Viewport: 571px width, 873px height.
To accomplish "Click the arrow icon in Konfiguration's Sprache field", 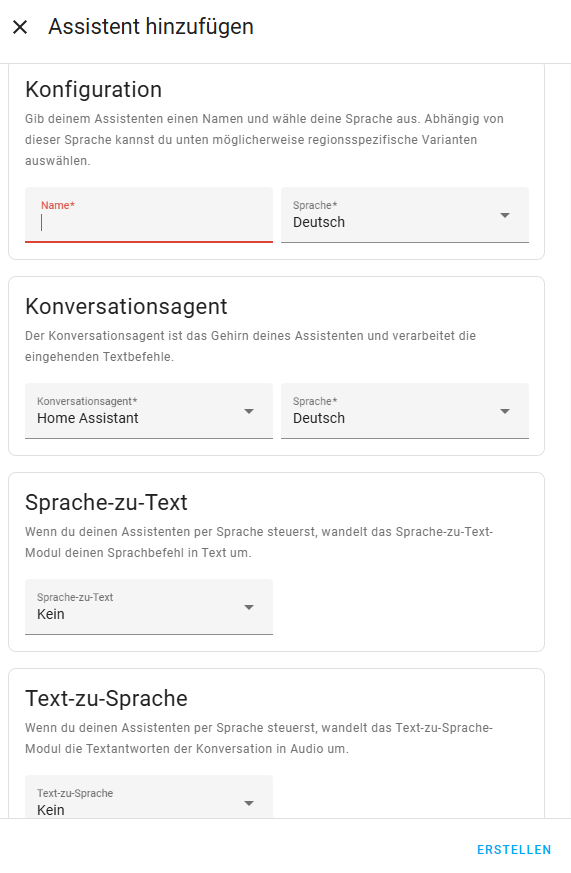I will [505, 215].
